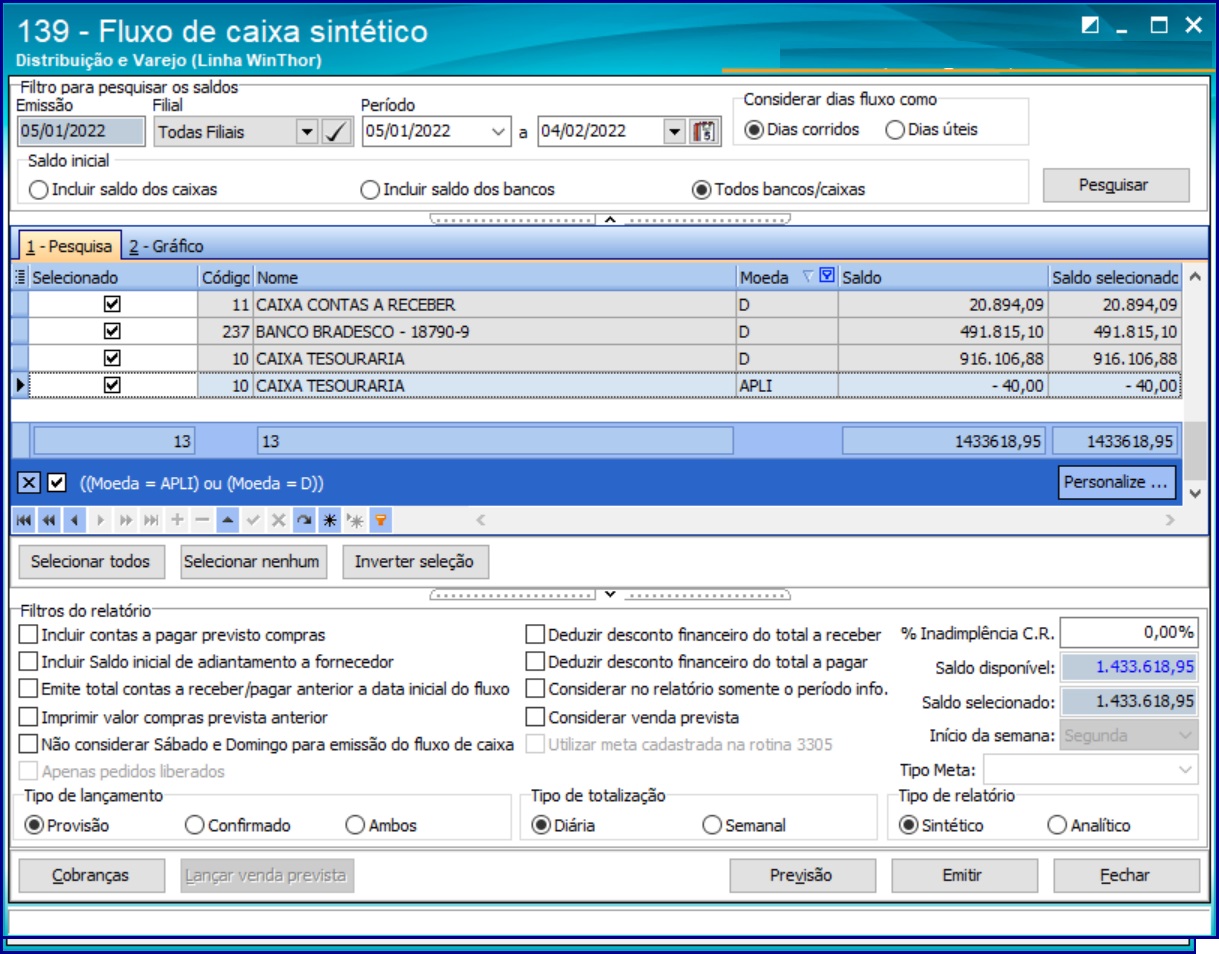Click the Selecionado column header
Image resolution: width=1219 pixels, height=954 pixels.
[113, 277]
